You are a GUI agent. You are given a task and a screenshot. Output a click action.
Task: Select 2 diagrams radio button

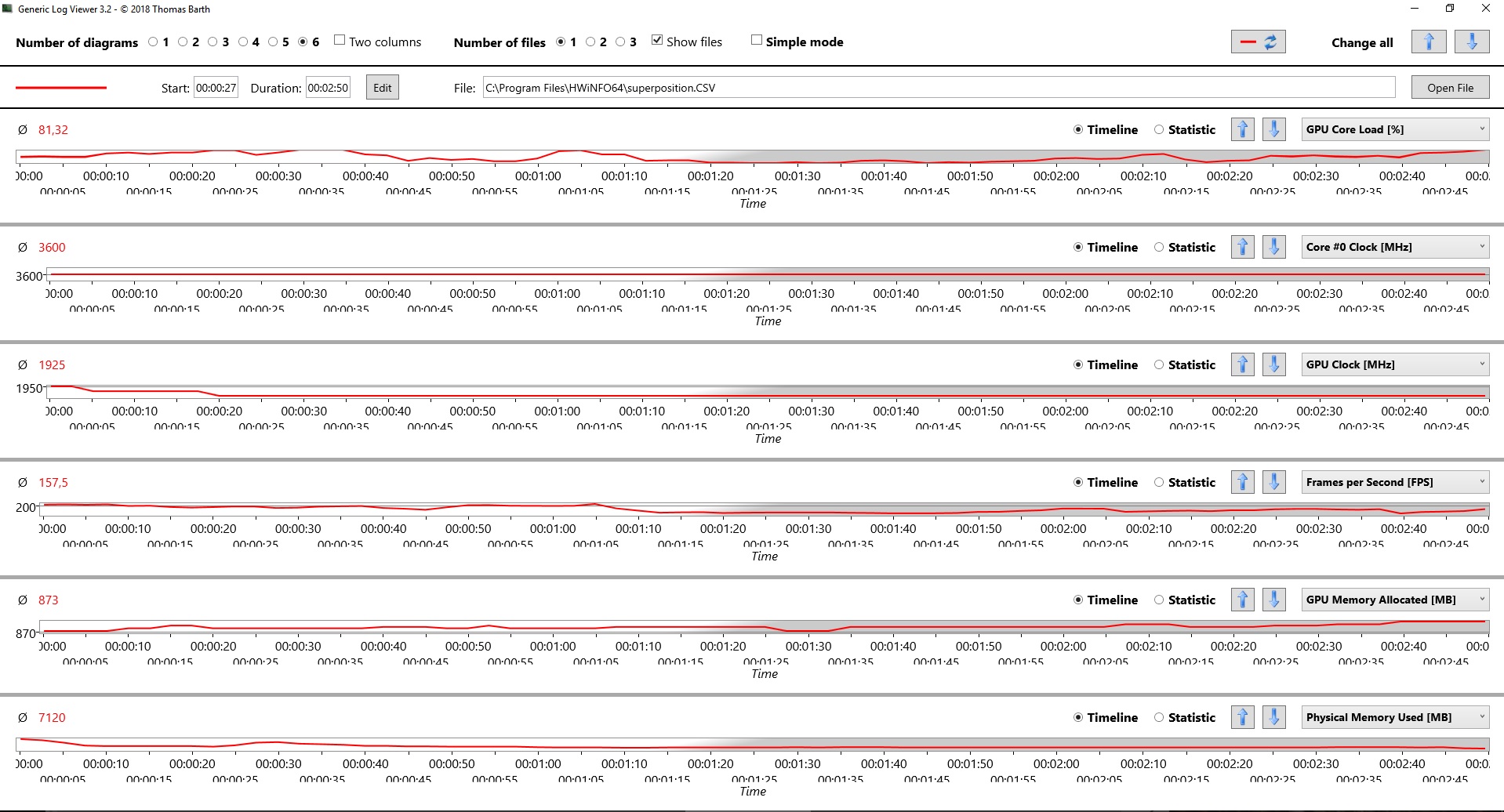pos(183,42)
